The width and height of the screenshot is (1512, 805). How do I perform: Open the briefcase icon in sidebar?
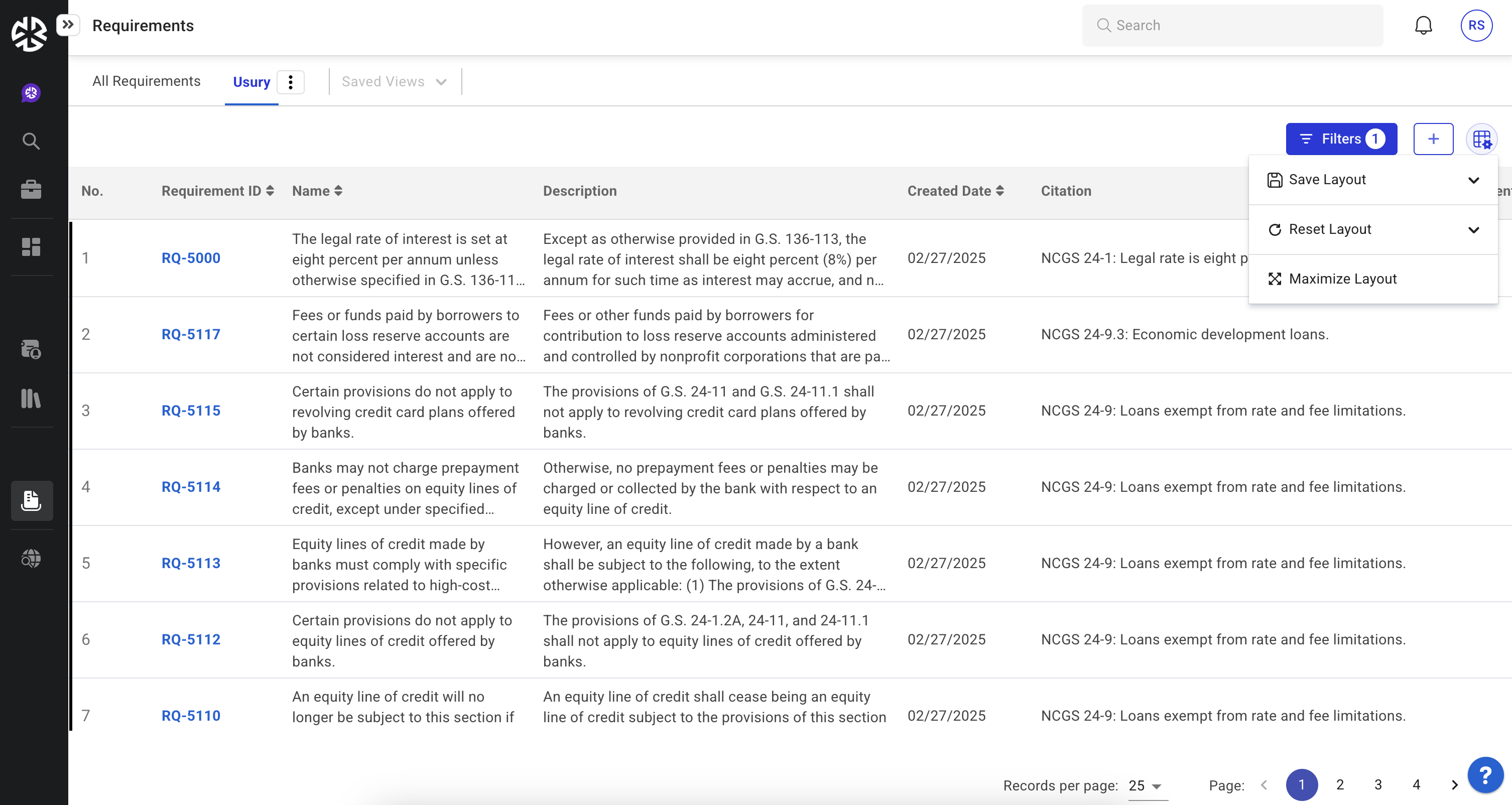(x=31, y=190)
